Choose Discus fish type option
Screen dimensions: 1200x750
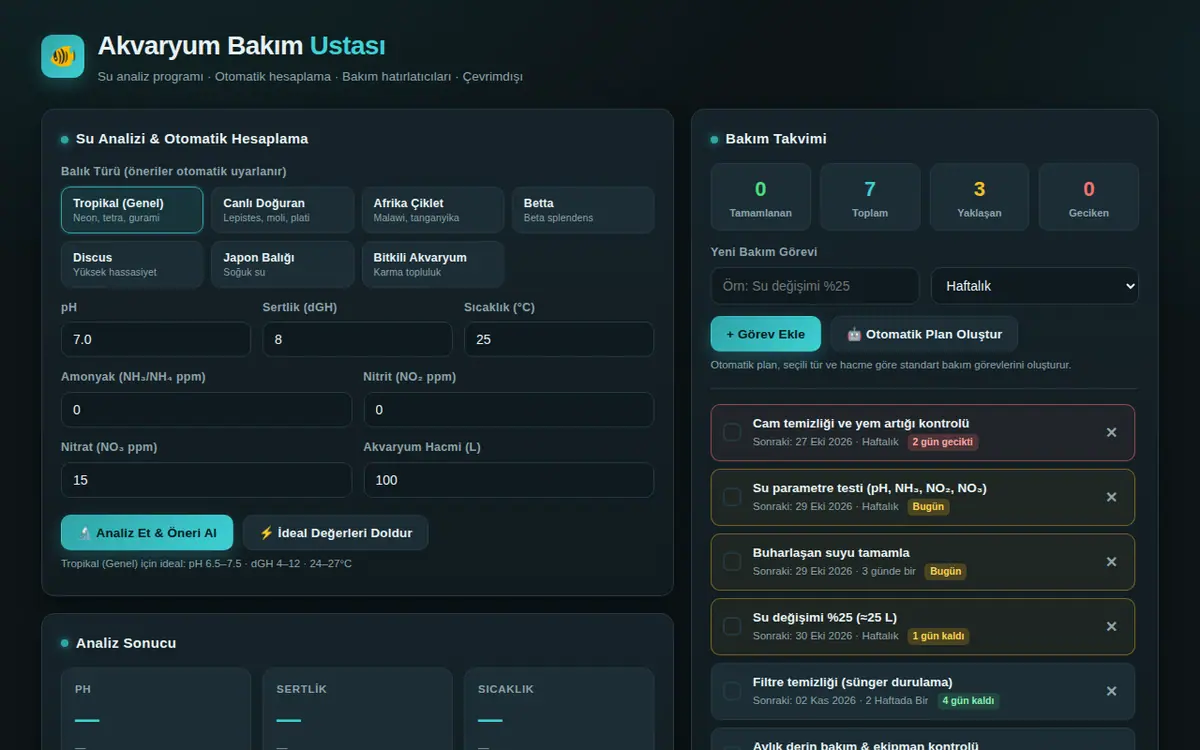coord(132,264)
